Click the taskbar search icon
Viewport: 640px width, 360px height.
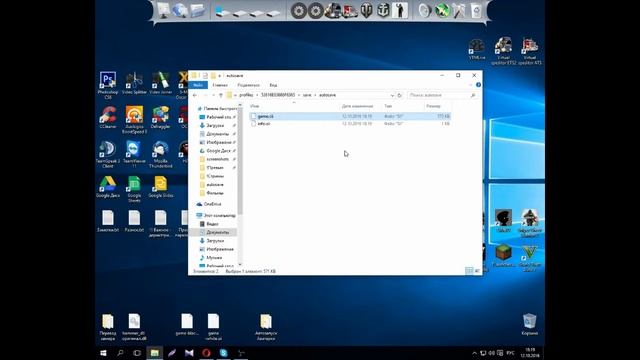click(120, 353)
